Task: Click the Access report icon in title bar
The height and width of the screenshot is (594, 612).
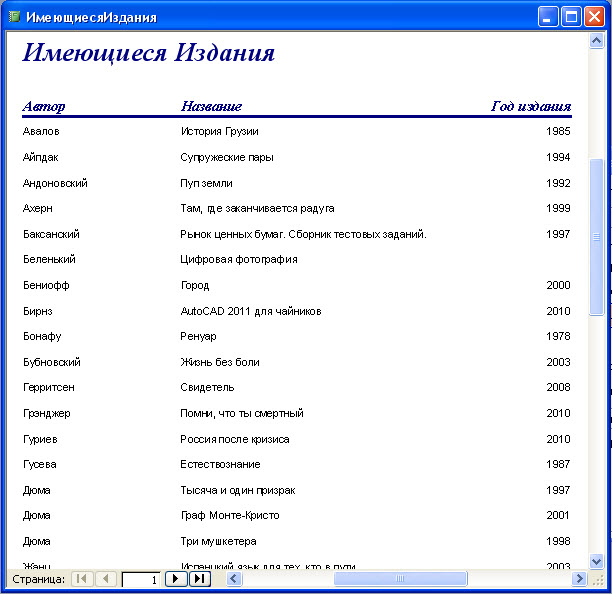Action: pyautogui.click(x=14, y=17)
